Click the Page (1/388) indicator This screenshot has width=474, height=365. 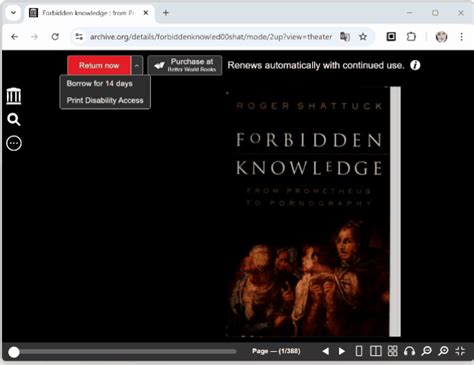coord(276,351)
